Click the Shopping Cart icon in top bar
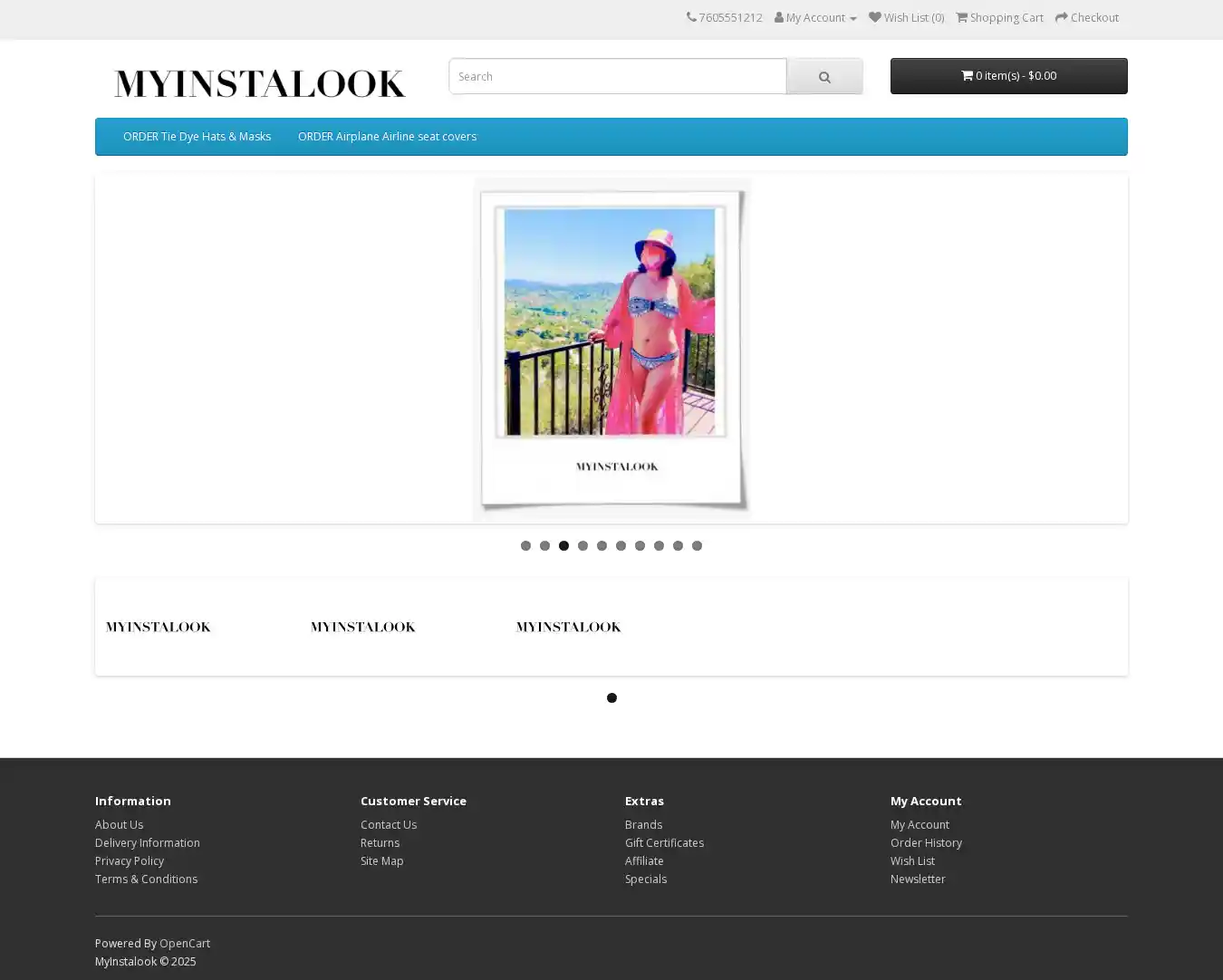Image resolution: width=1223 pixels, height=980 pixels. pos(962,17)
